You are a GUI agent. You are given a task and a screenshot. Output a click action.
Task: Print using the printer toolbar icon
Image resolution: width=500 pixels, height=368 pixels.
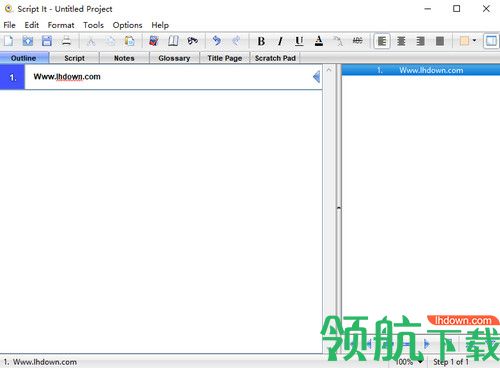pos(66,41)
